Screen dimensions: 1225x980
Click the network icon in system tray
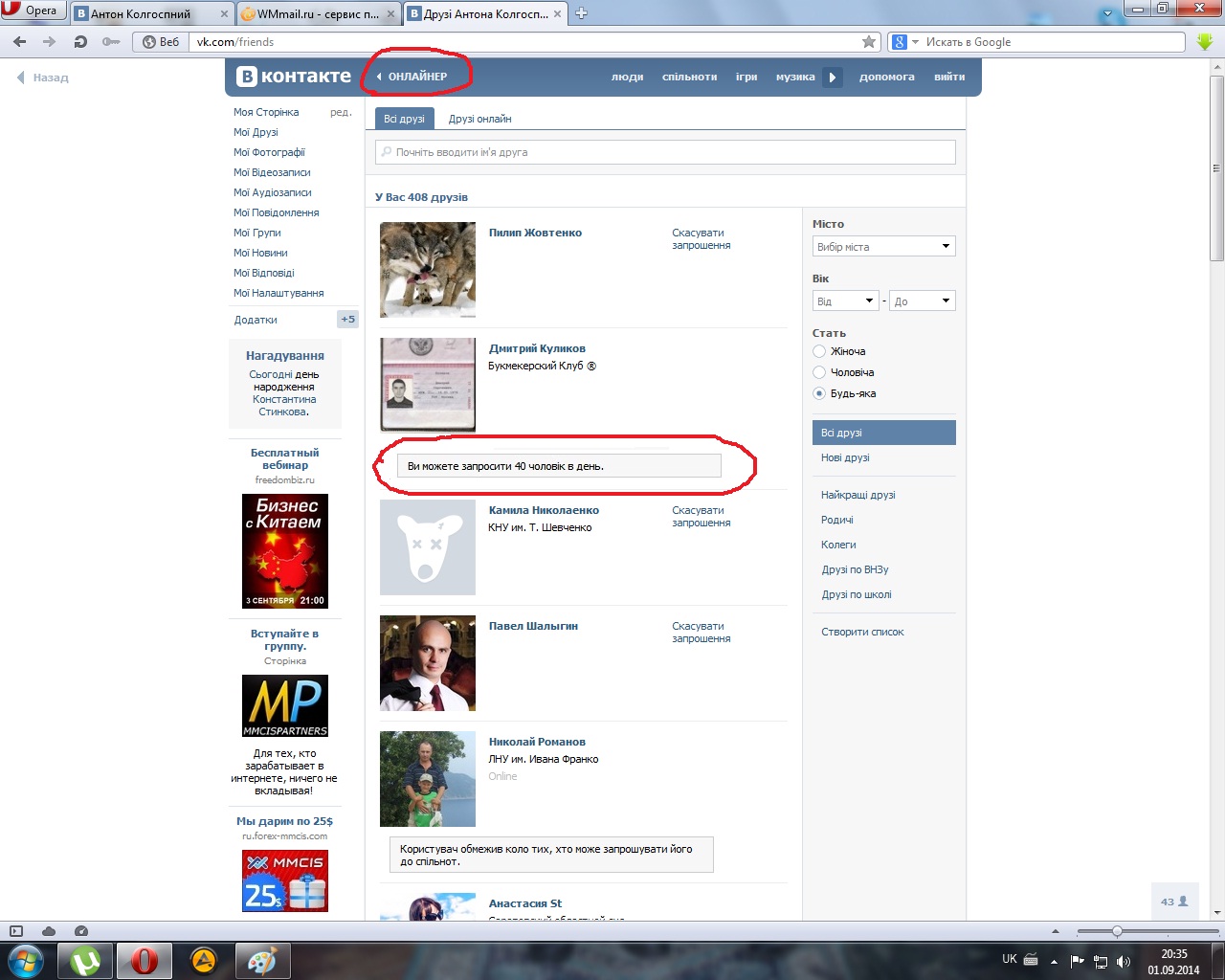[x=1101, y=961]
